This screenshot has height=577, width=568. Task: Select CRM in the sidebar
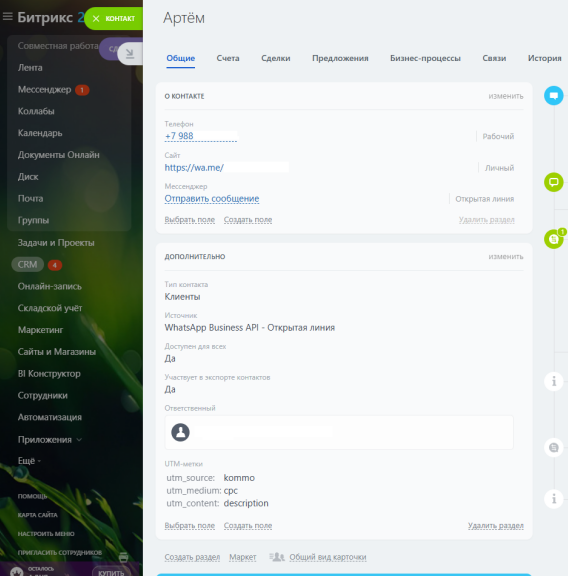coord(28,265)
